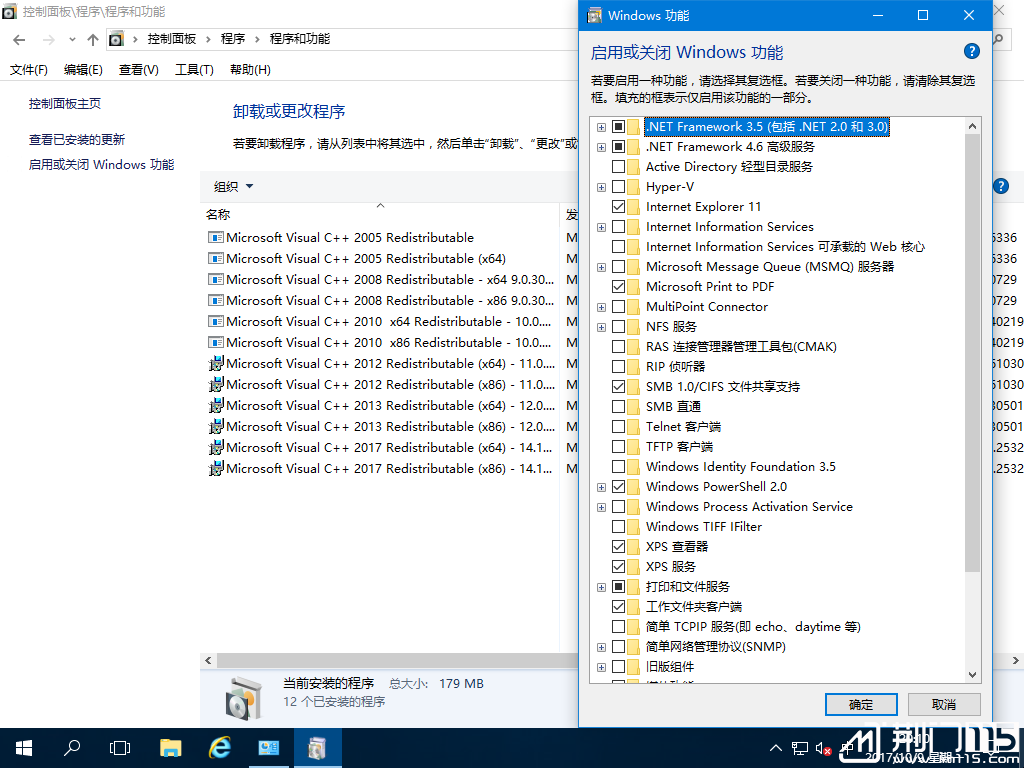Enable Hyper-V checkbox

pos(618,187)
